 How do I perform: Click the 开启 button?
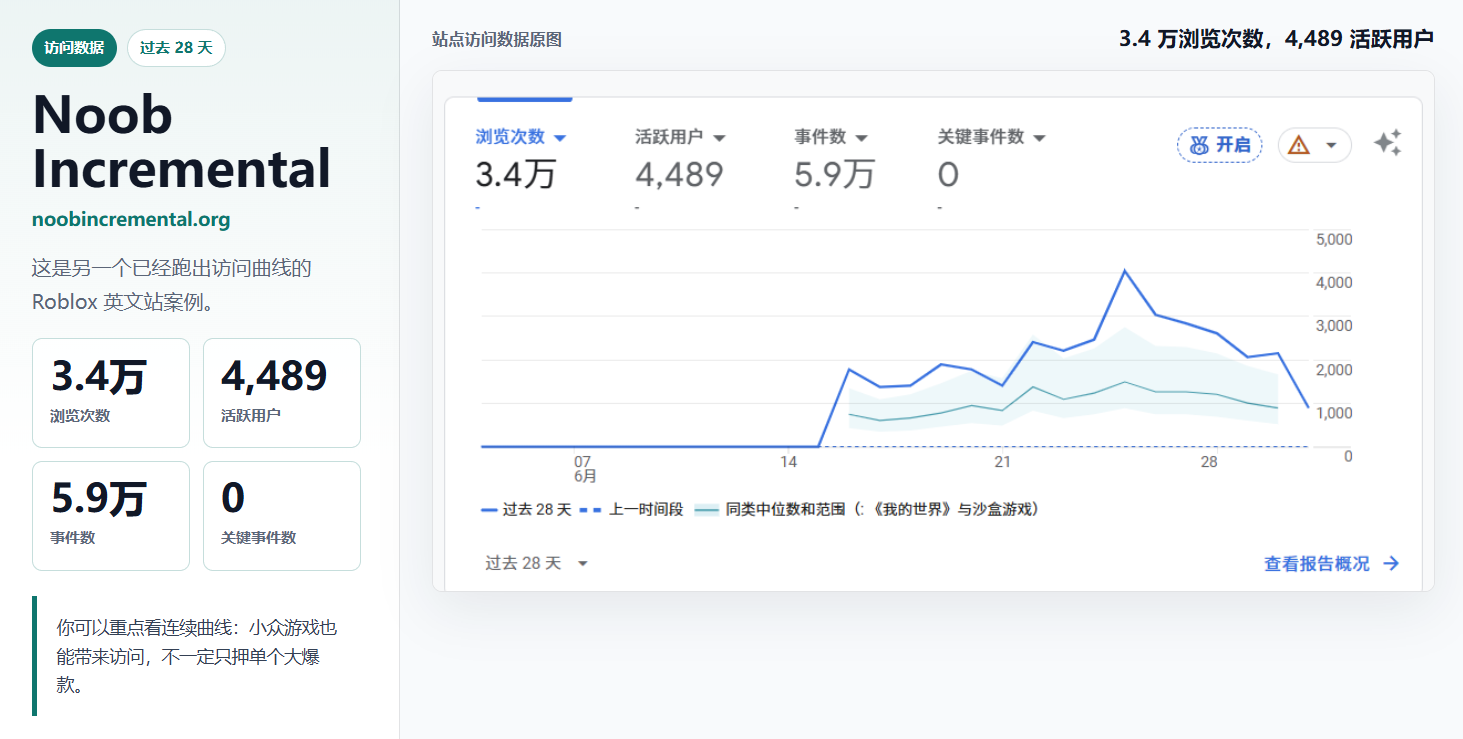(x=1219, y=145)
